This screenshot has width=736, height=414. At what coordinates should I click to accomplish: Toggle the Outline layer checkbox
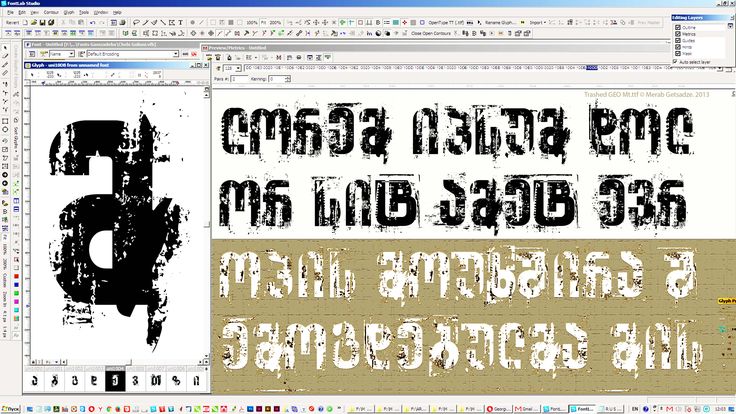click(678, 27)
